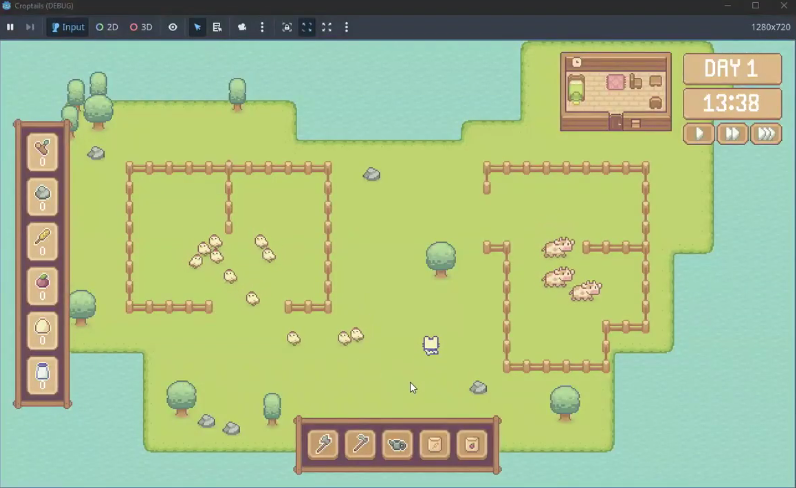Click the corn inventory slot
The height and width of the screenshot is (488, 796).
tap(43, 242)
